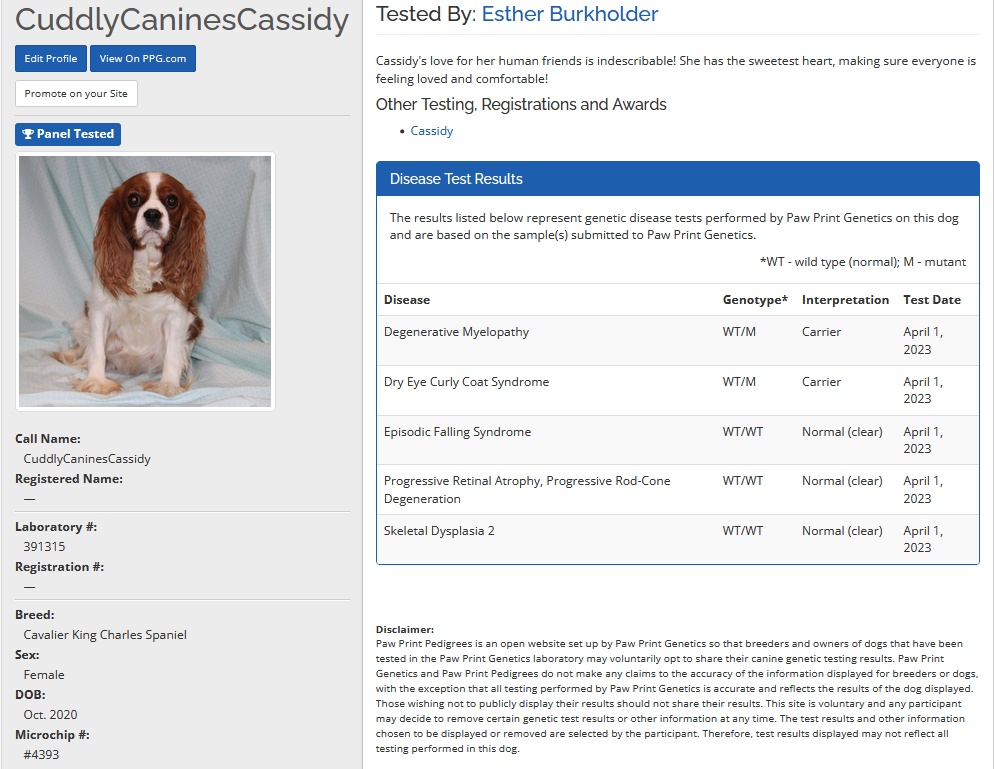Select the Dry Eye Curly Coat Syndrome row

(x=466, y=382)
